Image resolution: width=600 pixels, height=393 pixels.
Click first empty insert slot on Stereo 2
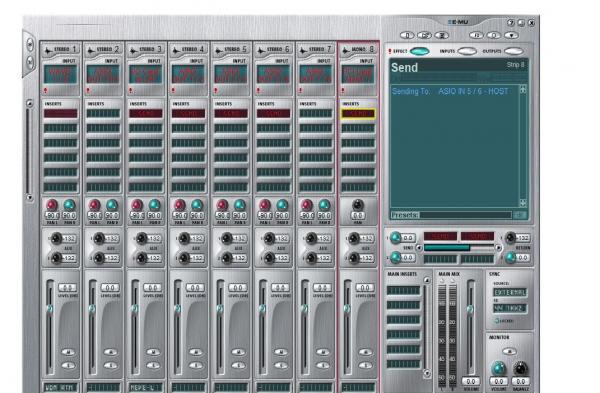tap(103, 114)
